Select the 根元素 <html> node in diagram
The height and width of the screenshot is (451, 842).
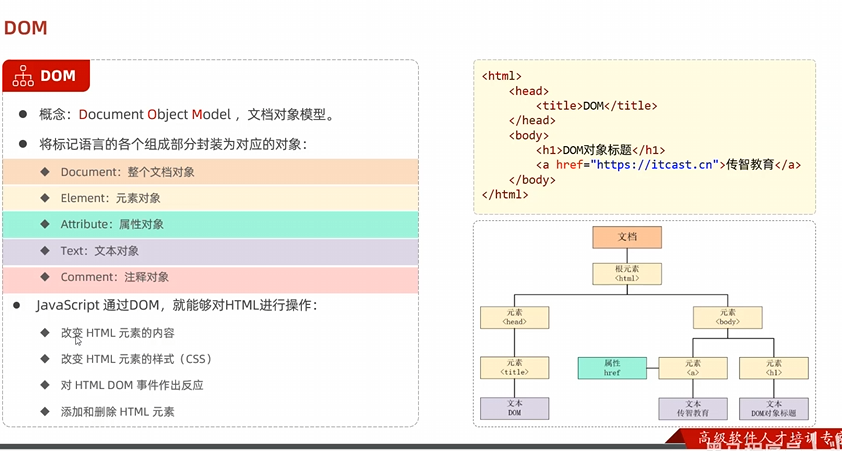point(627,274)
